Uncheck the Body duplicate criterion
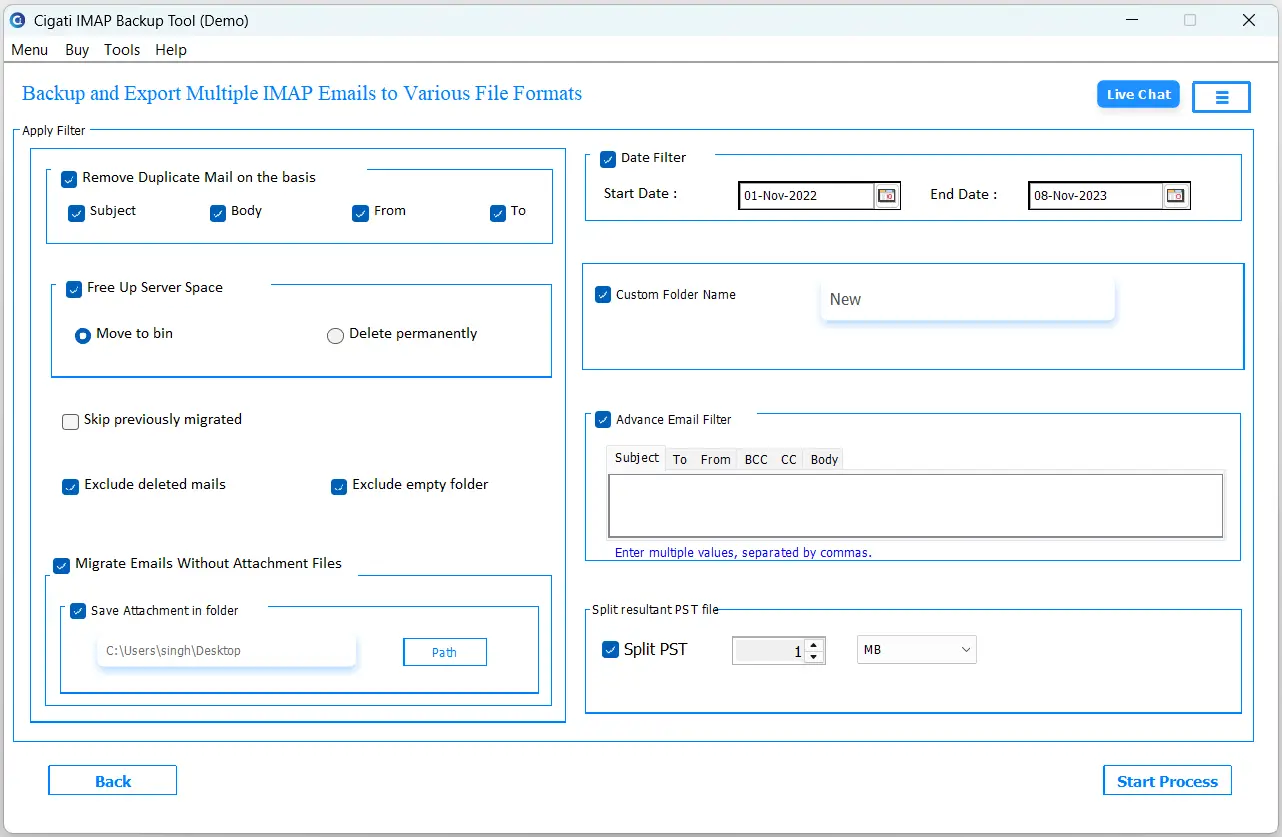Screen dimensions: 1282x837 tap(218, 213)
